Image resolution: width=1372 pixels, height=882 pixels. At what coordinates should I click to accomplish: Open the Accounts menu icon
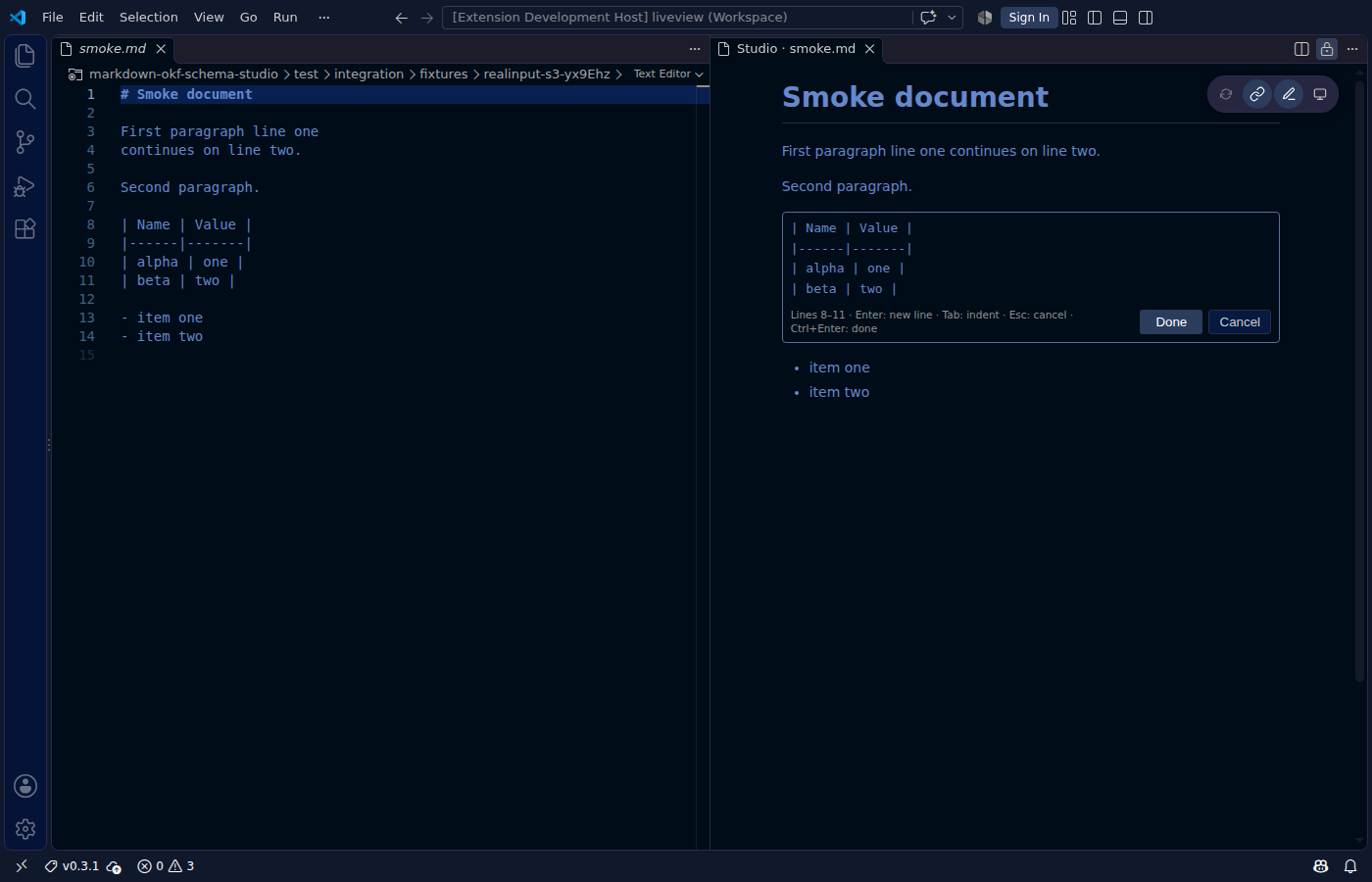pyautogui.click(x=25, y=786)
